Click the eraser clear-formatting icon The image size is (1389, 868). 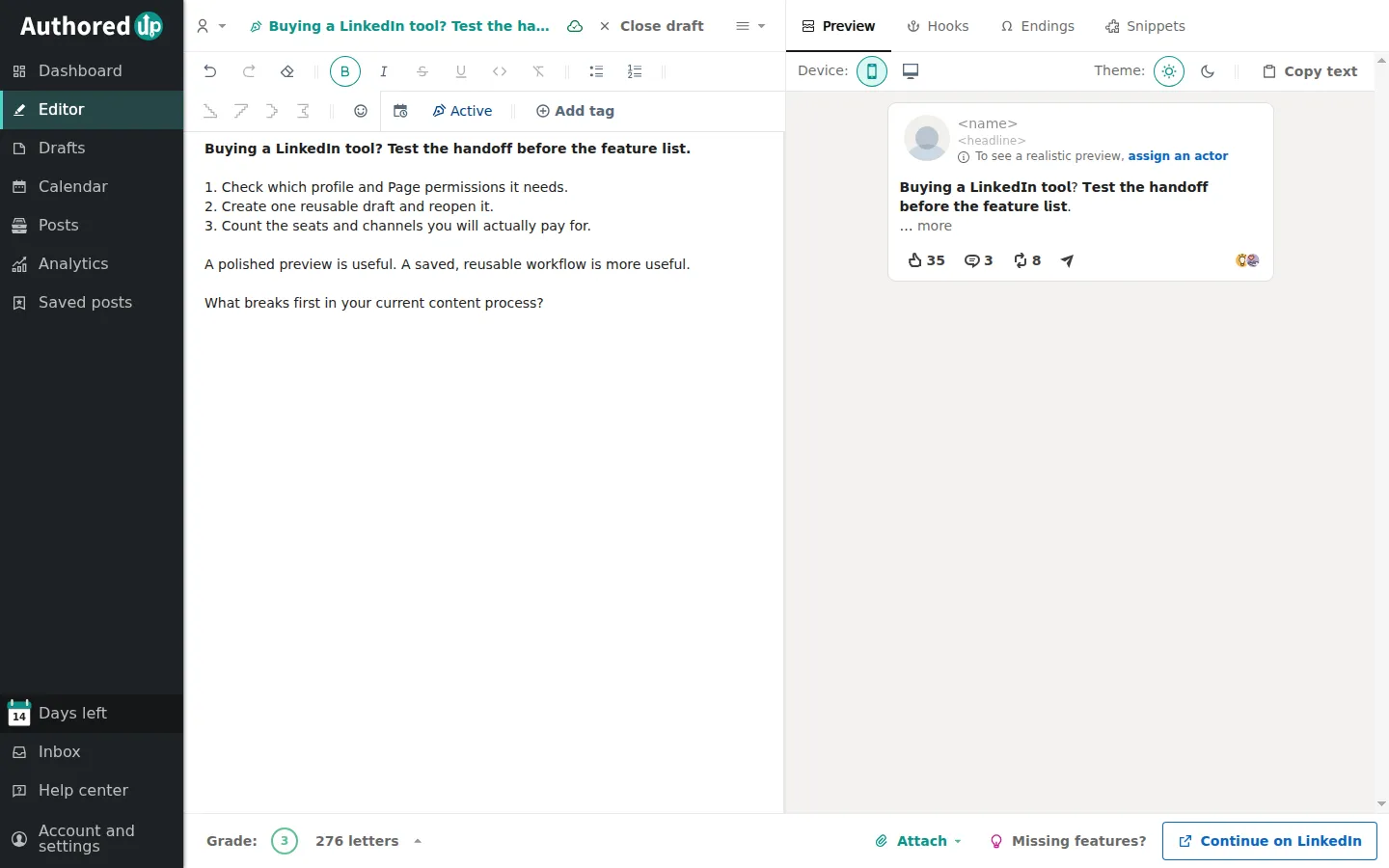coord(287,71)
